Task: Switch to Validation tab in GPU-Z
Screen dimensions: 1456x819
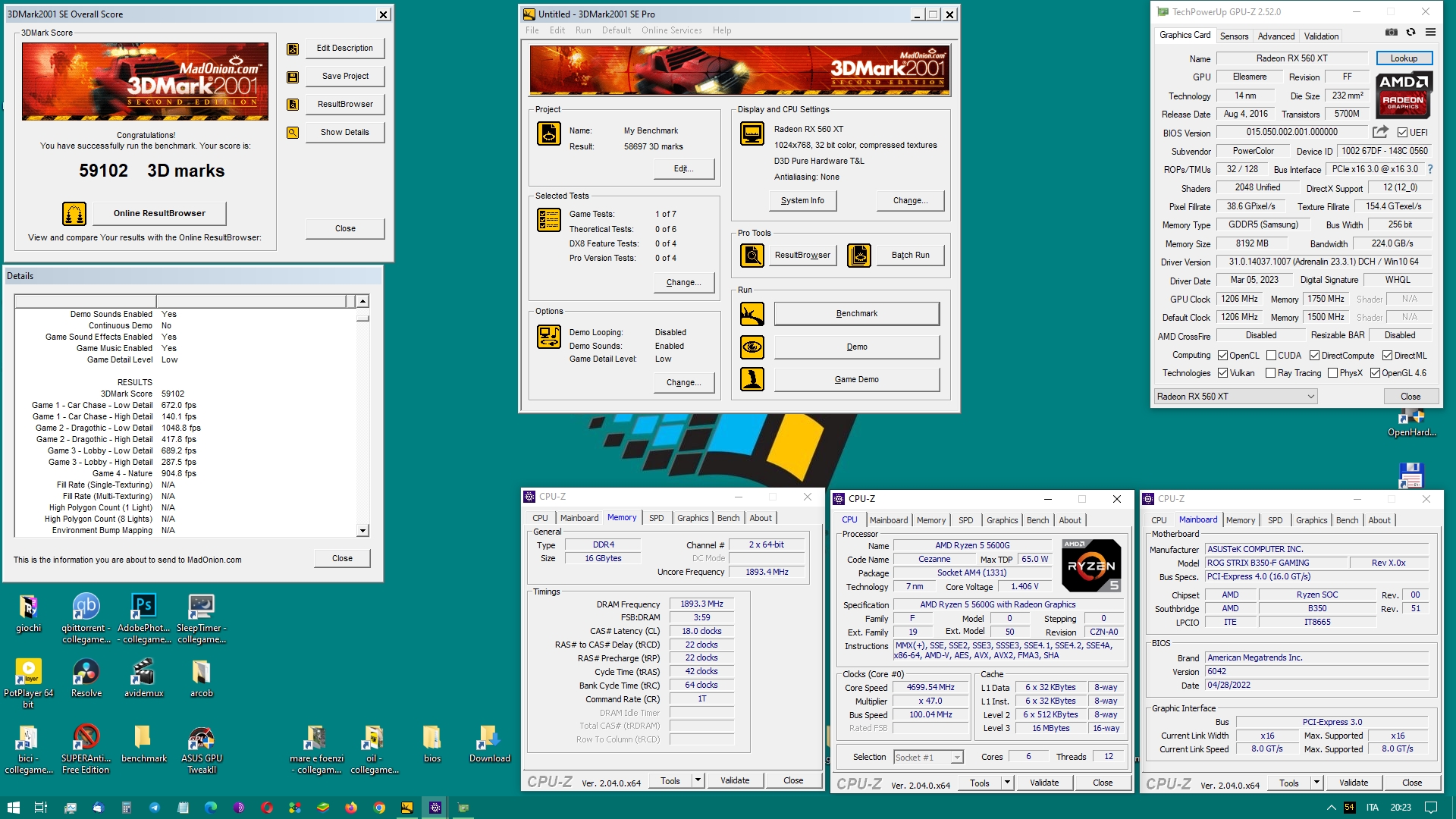Action: (x=1321, y=36)
